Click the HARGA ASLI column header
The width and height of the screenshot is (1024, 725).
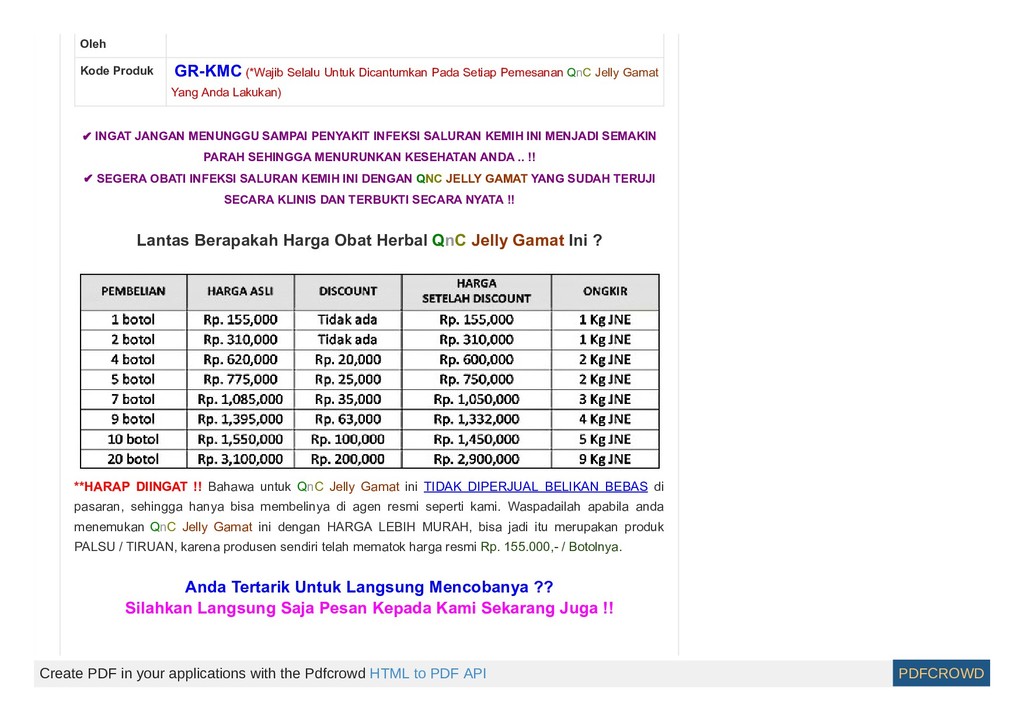pos(240,291)
